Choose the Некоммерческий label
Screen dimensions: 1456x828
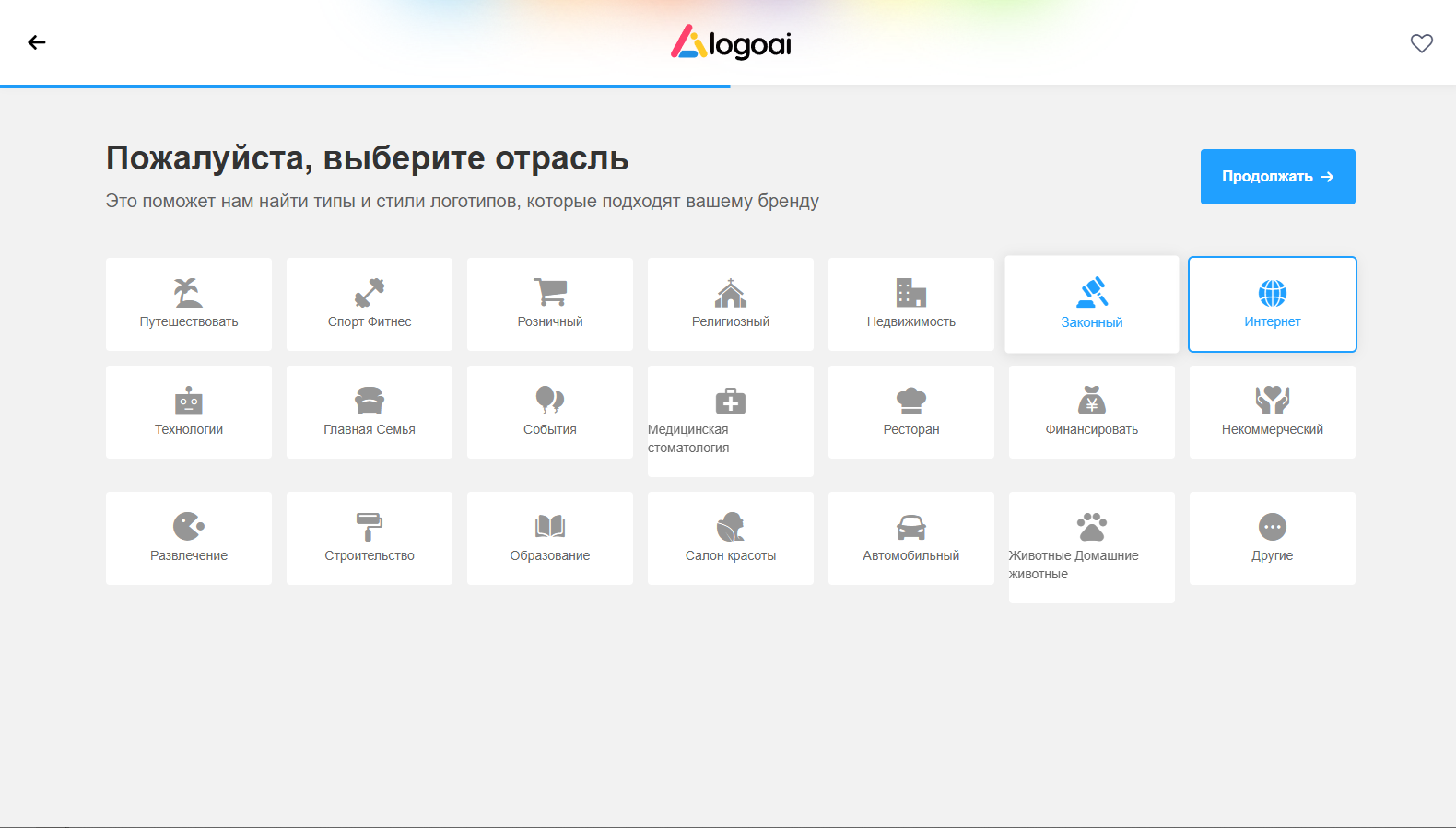click(x=1273, y=429)
